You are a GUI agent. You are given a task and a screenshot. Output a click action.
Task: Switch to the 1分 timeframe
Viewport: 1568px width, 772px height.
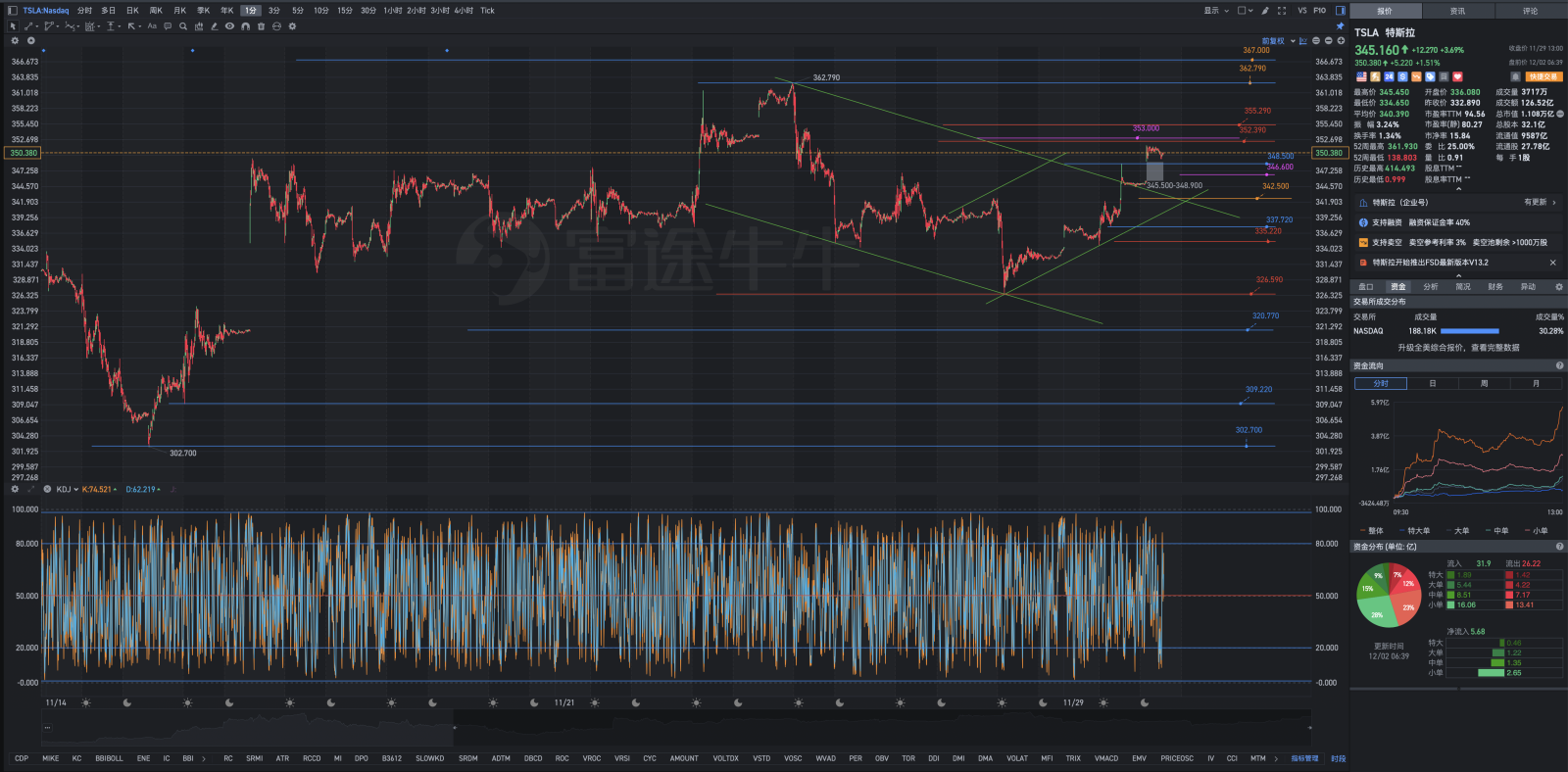[250, 11]
